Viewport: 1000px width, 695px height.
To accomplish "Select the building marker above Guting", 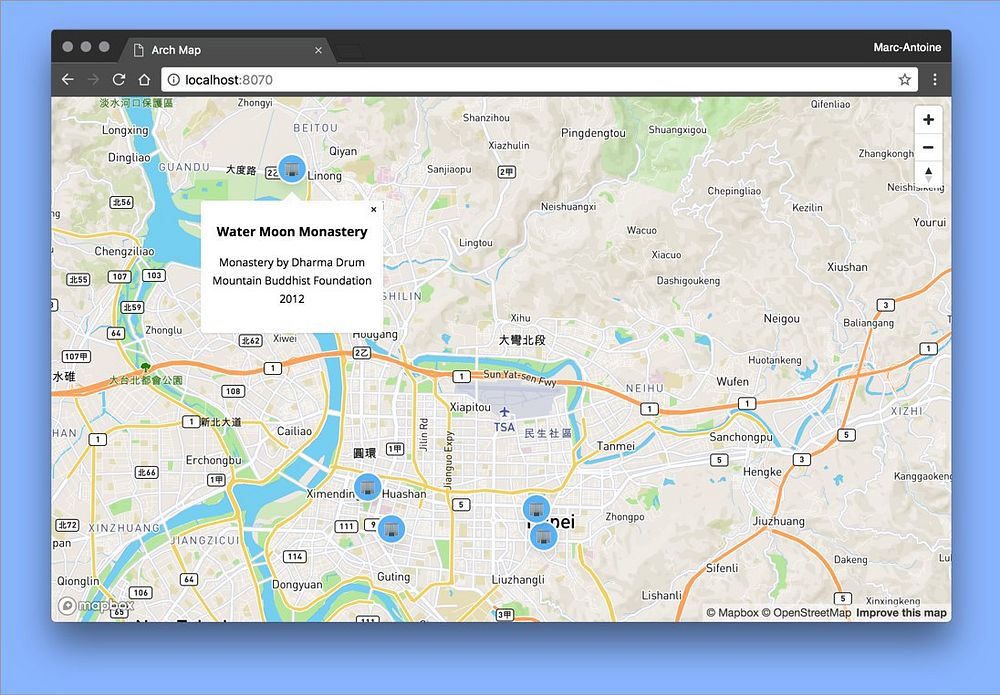I will 391,529.
